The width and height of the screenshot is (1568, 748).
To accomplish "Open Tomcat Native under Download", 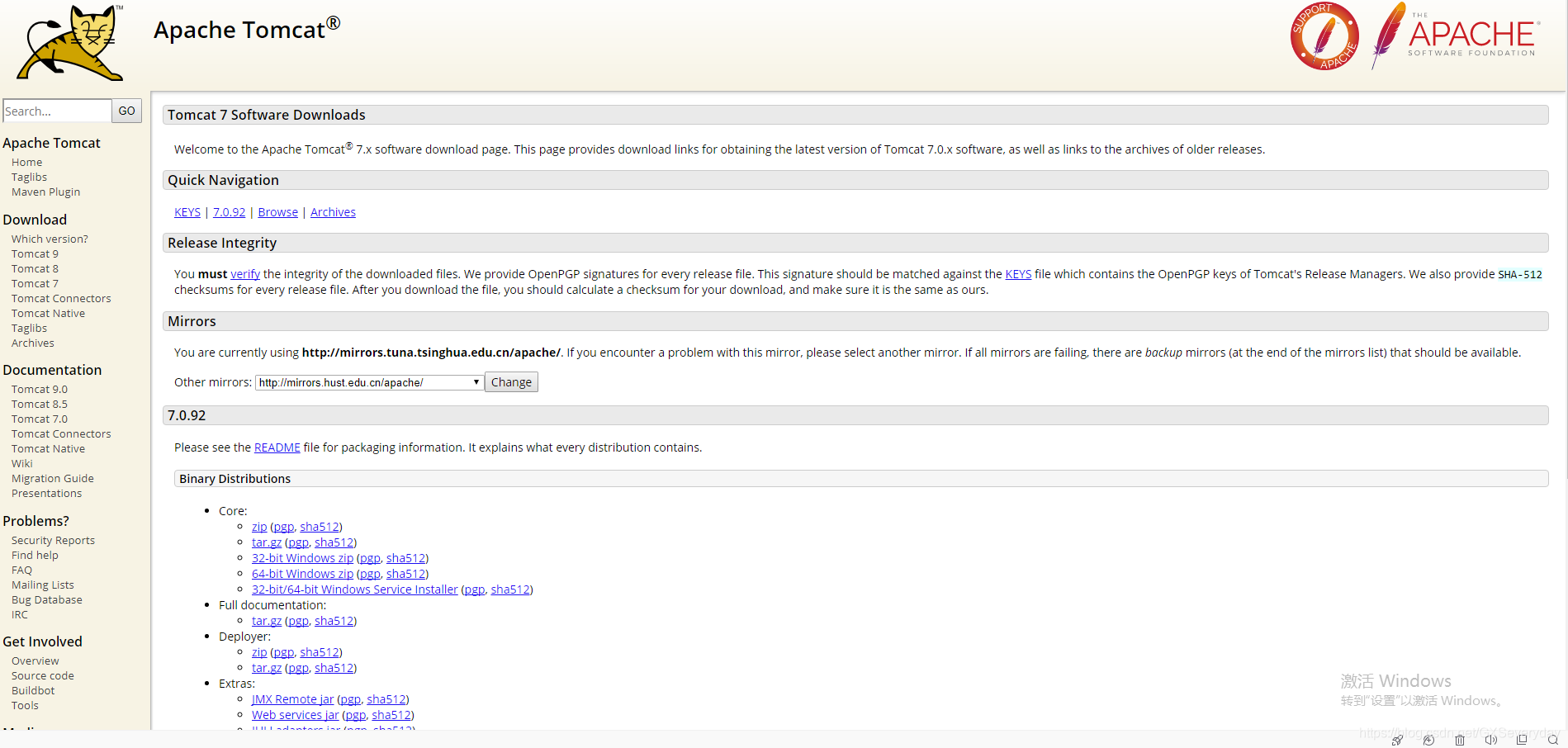I will [x=48, y=314].
